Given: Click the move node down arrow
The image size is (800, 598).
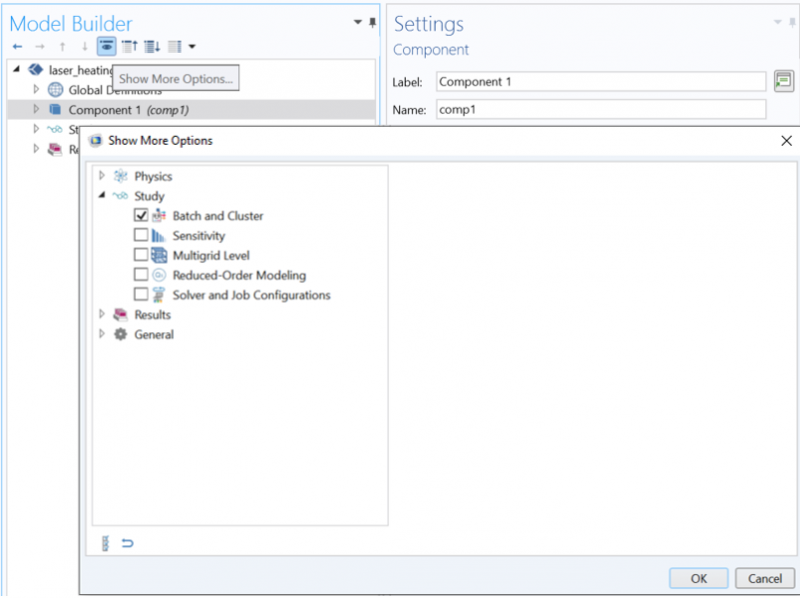Looking at the screenshot, I should [85, 46].
